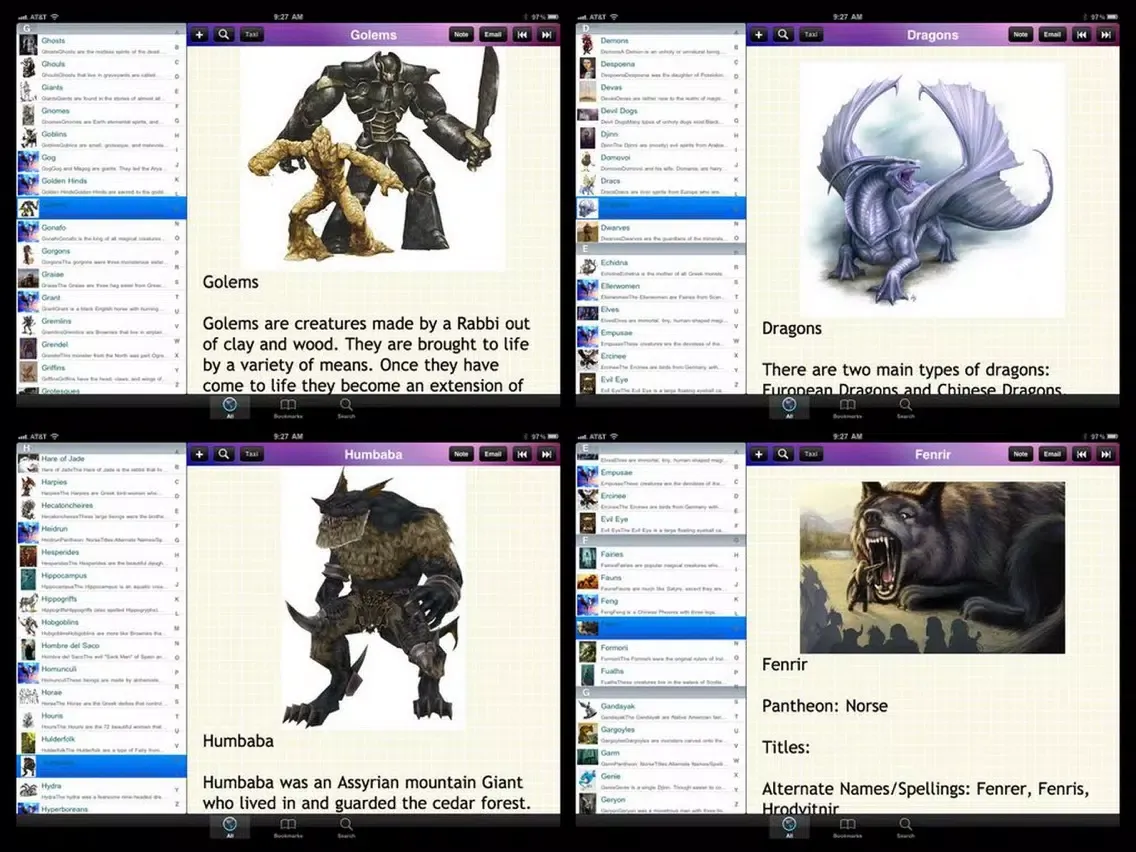This screenshot has height=852, width=1136.
Task: Open the magnifier search on the Fenrir screen
Action: (783, 454)
